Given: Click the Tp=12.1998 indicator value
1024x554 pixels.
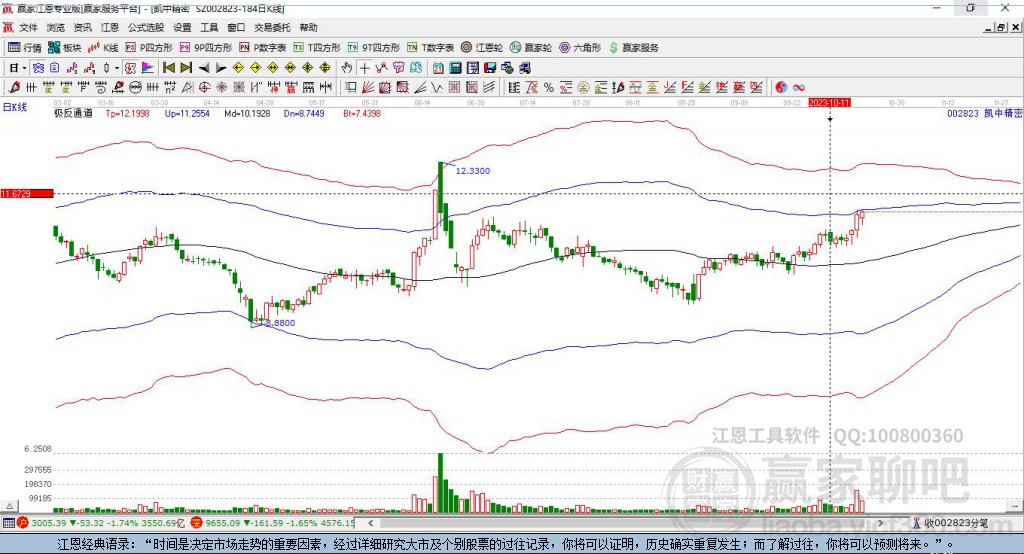Looking at the screenshot, I should coord(127,114).
